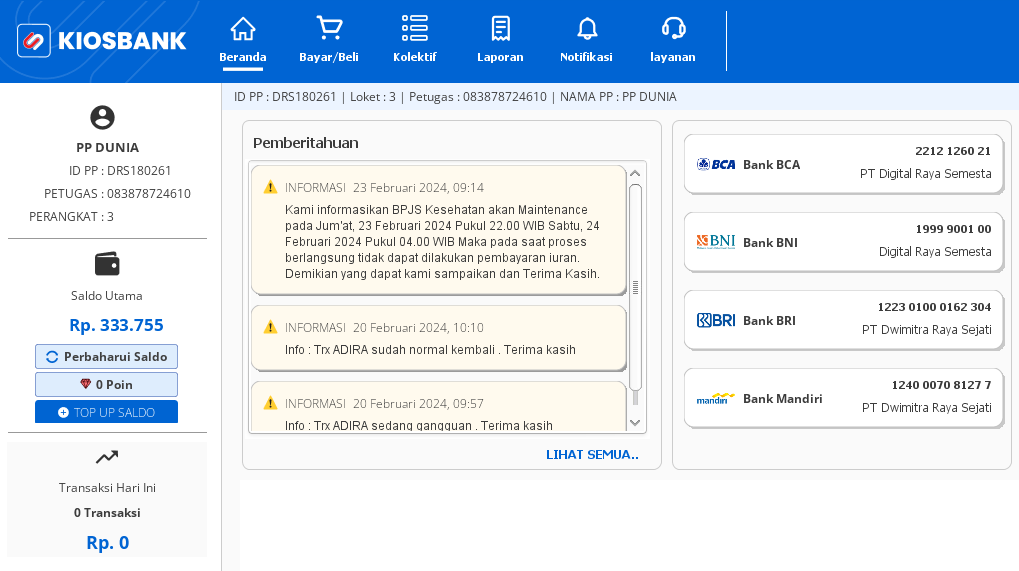
Task: Click the 'Bank BNI' name label
Action: pos(770,242)
